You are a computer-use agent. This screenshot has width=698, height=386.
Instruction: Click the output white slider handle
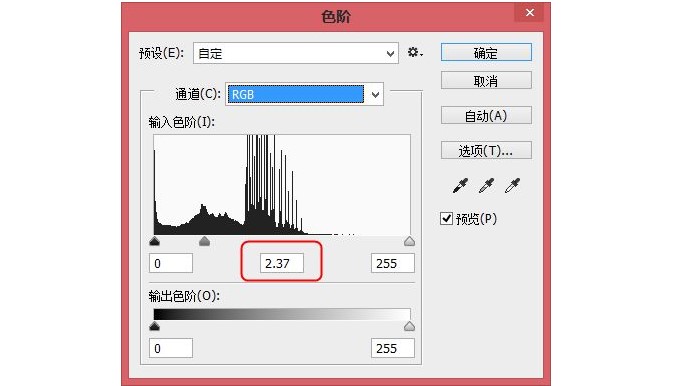click(x=409, y=326)
